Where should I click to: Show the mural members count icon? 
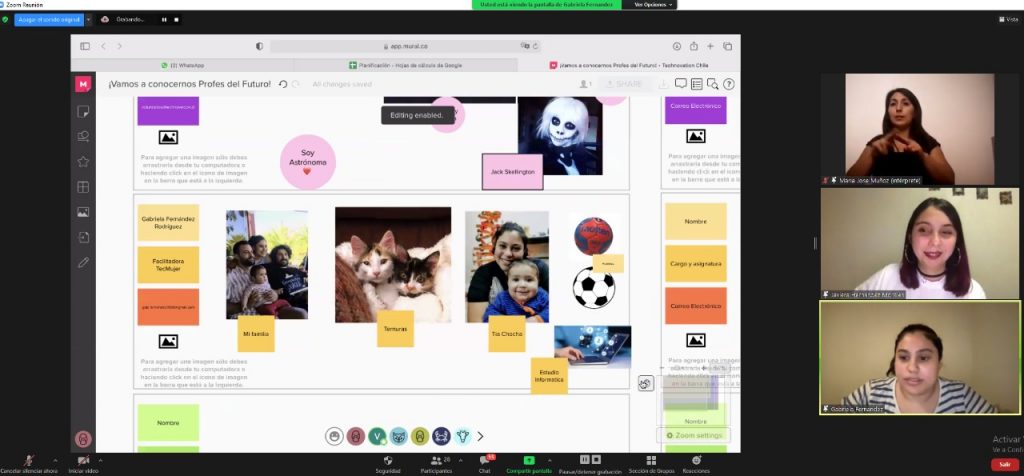click(585, 84)
